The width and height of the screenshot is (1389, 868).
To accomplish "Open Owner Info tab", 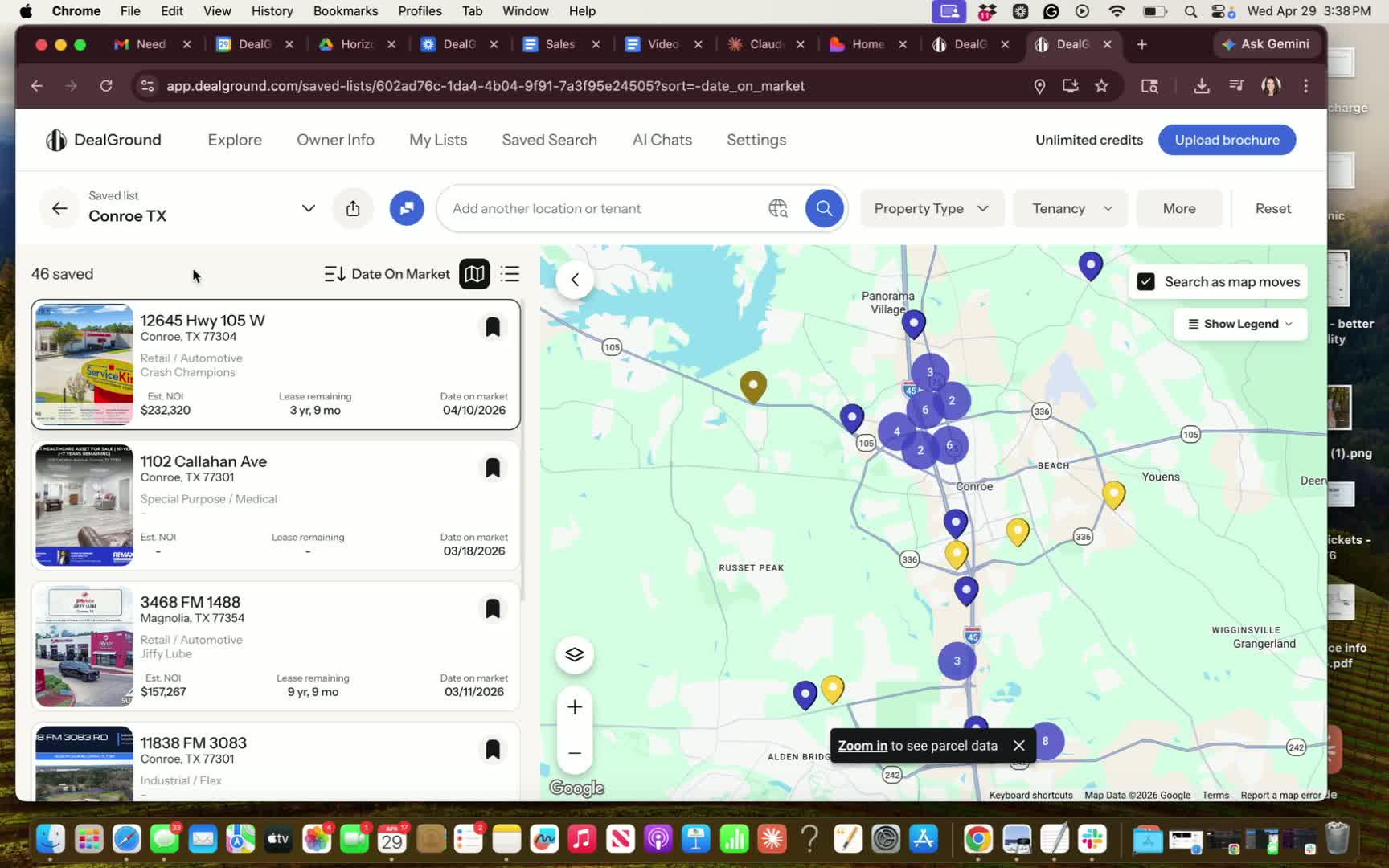I will click(x=335, y=140).
